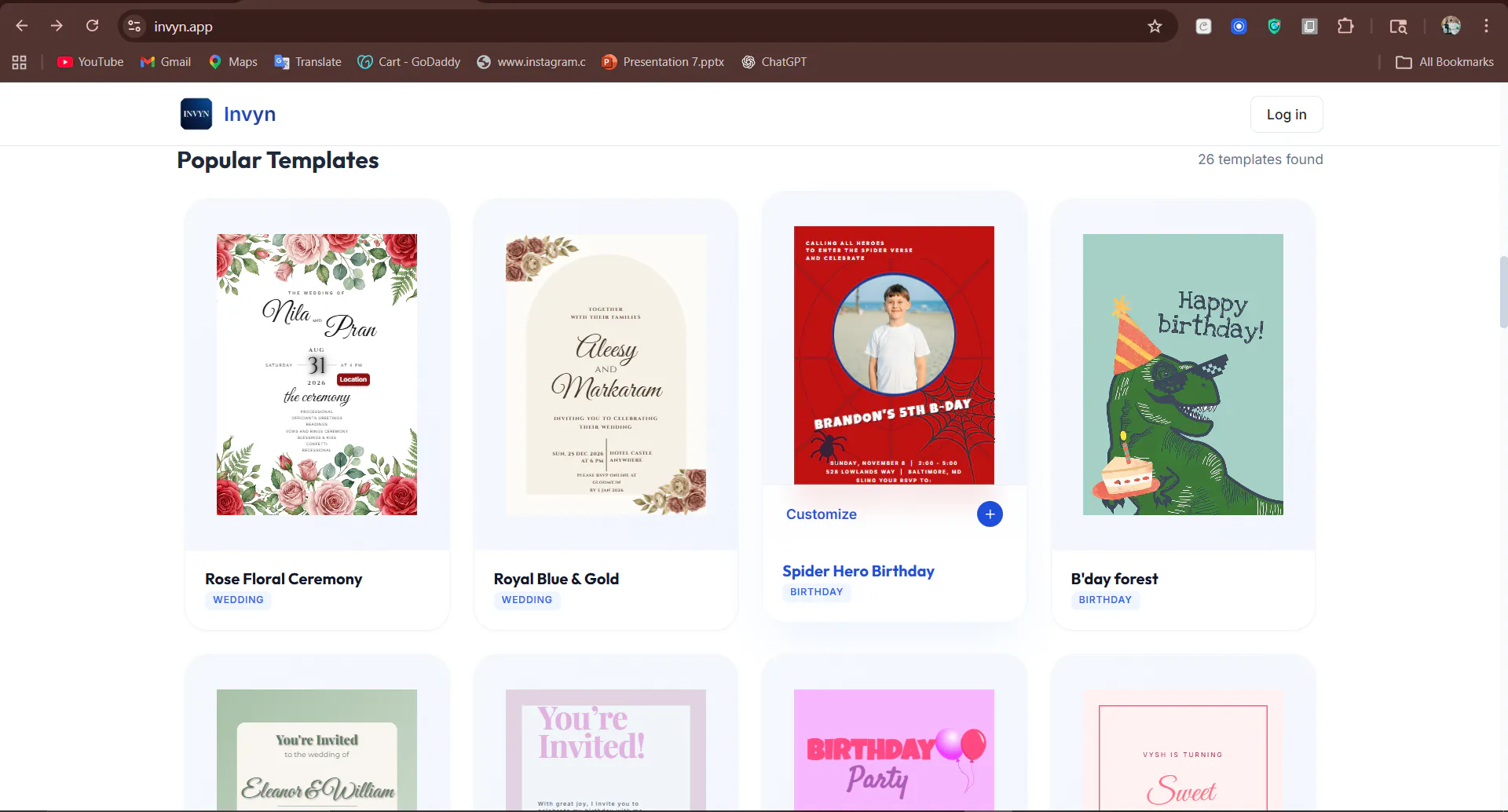The height and width of the screenshot is (812, 1508).
Task: Open the white C extension icon
Action: coord(1203,26)
